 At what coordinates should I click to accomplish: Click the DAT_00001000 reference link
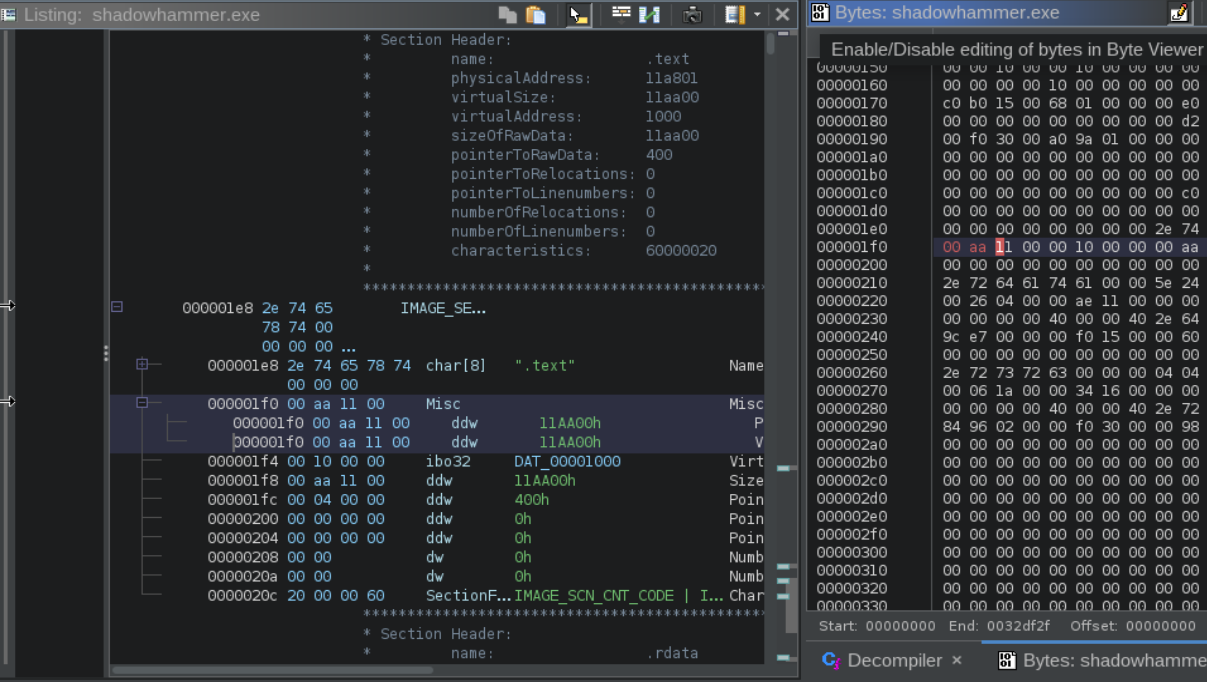(567, 461)
